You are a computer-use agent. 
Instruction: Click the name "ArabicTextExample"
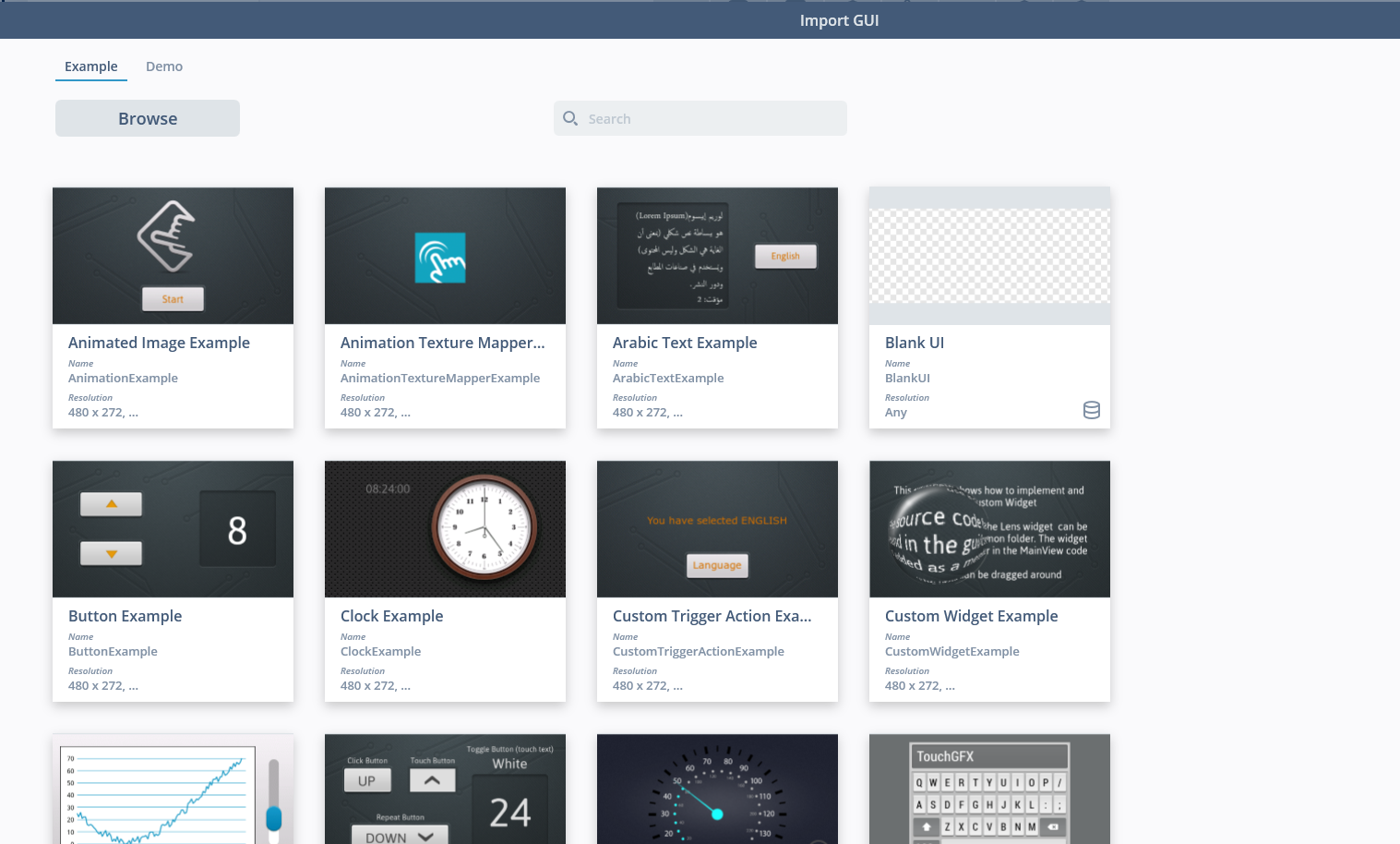[668, 378]
